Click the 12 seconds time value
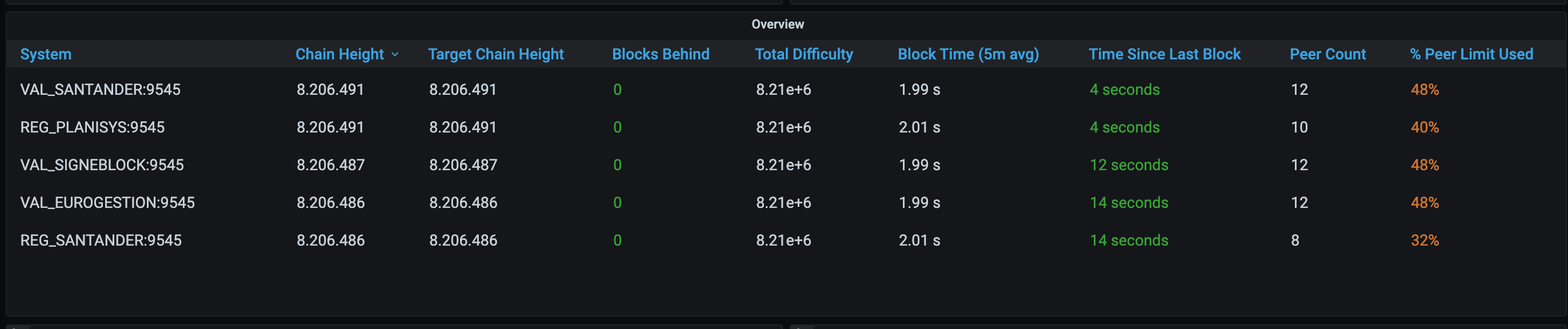Screen dimensions: 1568x329 tap(1129, 165)
